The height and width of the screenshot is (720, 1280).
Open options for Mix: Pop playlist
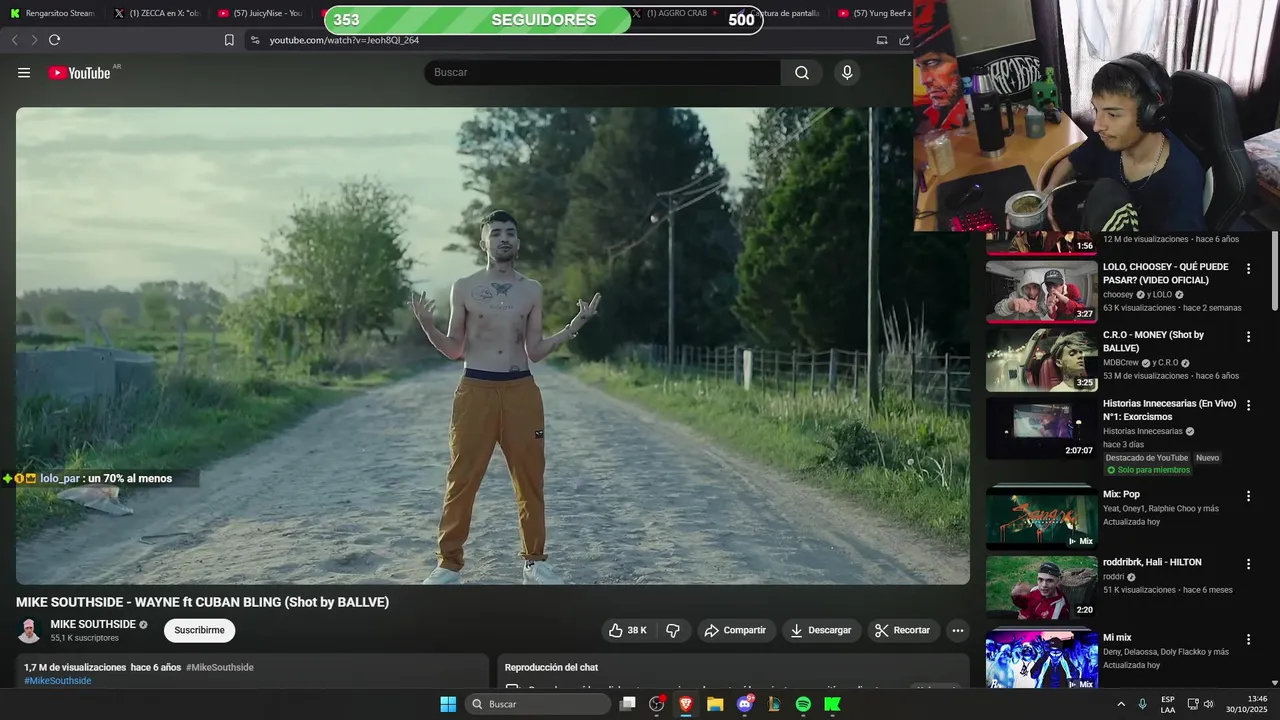coord(1248,496)
